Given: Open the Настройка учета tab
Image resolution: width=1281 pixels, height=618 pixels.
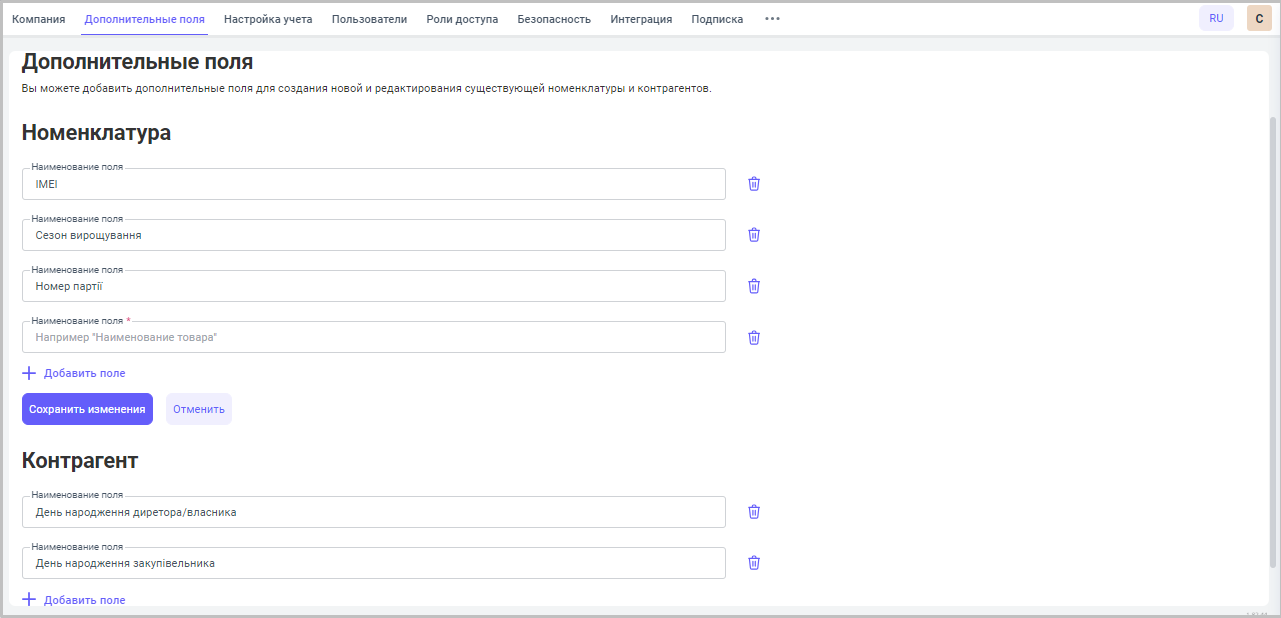Looking at the screenshot, I should click(268, 19).
